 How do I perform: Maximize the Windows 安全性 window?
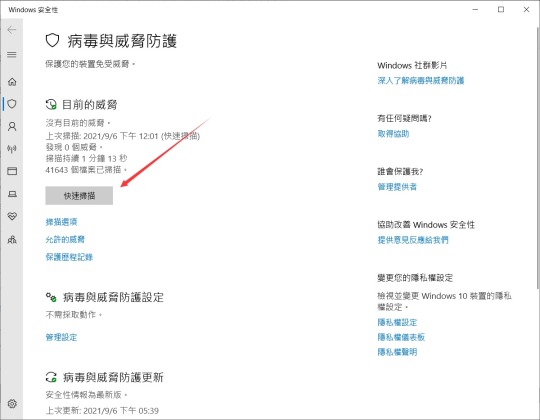[x=501, y=9]
